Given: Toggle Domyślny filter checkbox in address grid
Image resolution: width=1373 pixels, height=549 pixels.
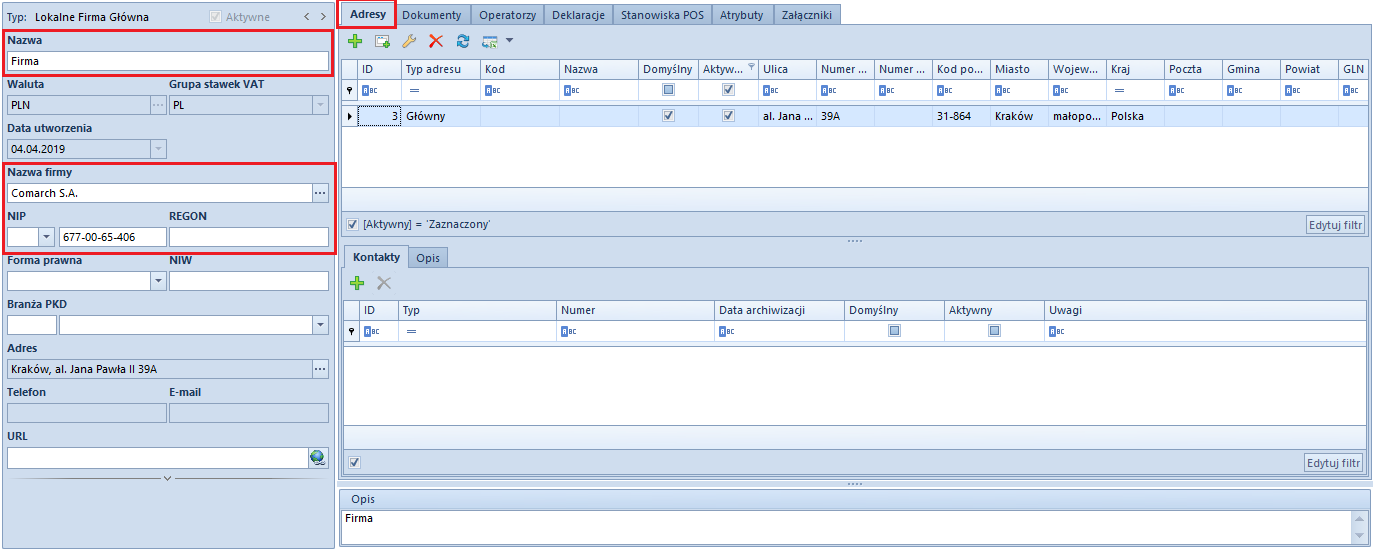Looking at the screenshot, I should click(x=669, y=90).
